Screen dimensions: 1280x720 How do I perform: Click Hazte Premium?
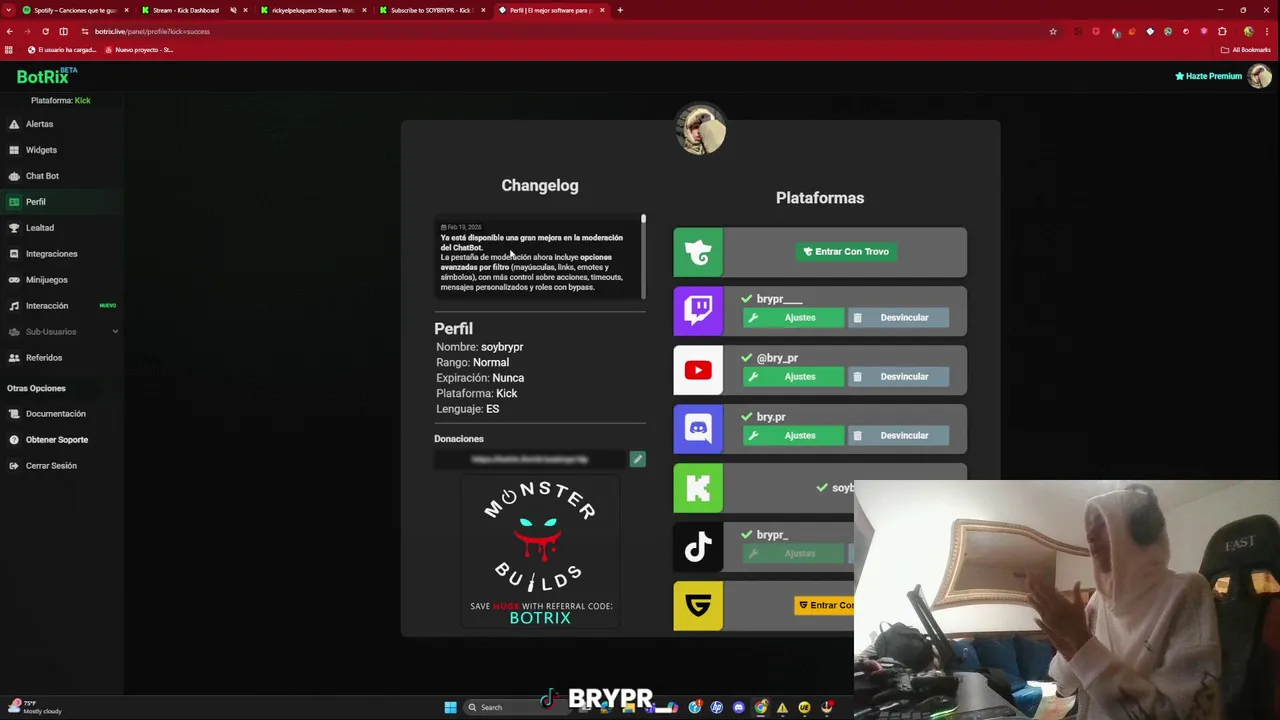pos(1208,76)
